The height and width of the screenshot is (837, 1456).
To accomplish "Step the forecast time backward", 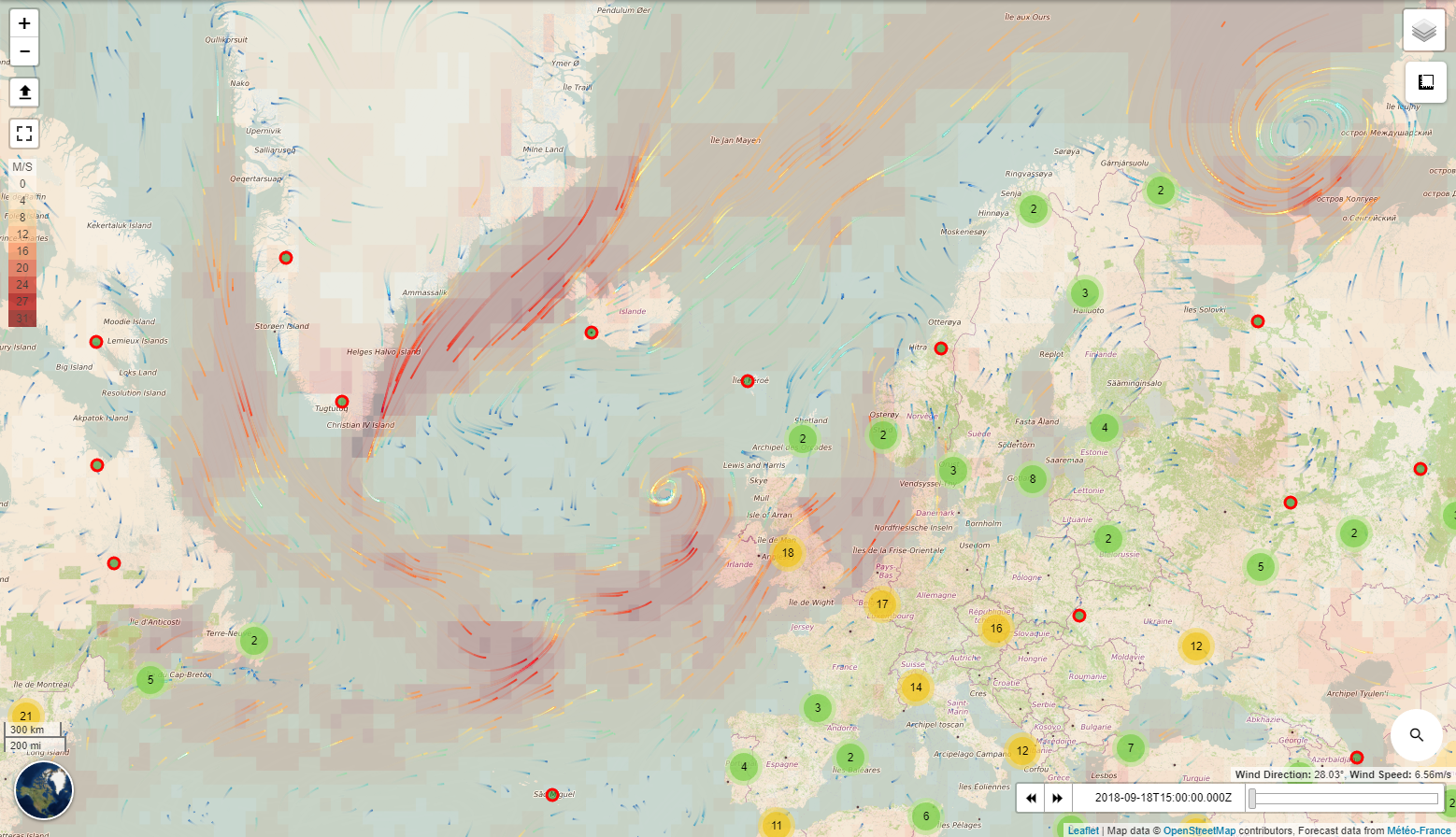I will click(x=1031, y=798).
